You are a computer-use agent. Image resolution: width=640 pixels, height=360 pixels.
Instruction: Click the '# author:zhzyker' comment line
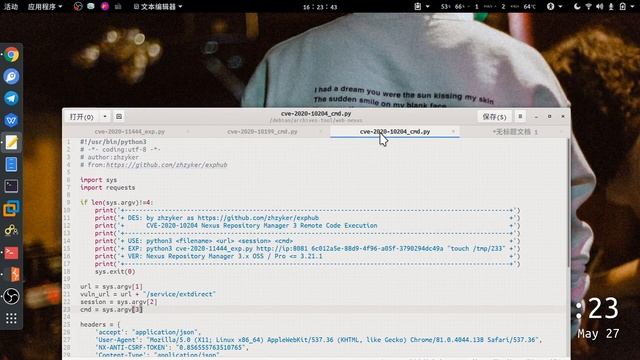tap(109, 157)
